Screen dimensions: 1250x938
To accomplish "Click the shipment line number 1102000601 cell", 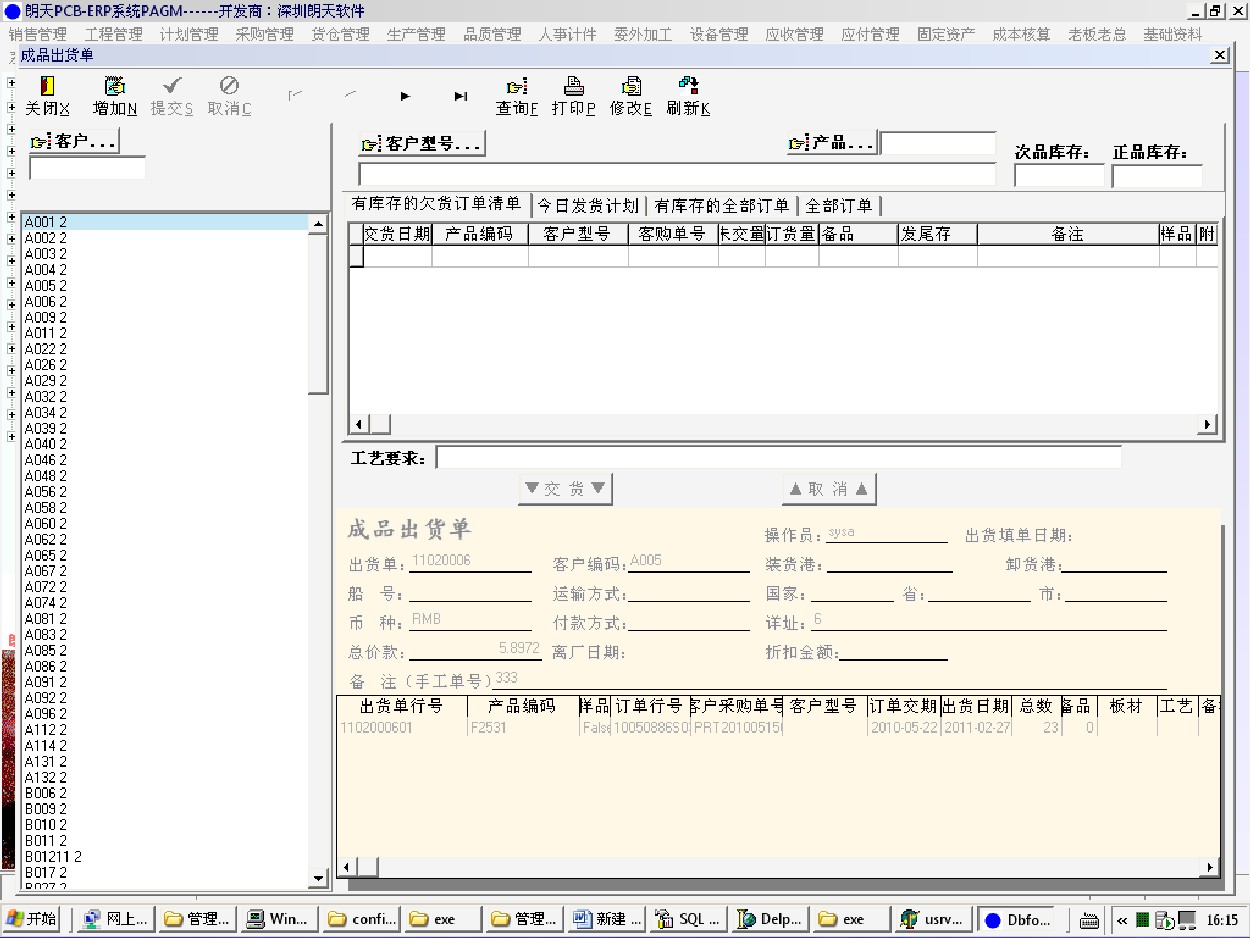I will [402, 728].
